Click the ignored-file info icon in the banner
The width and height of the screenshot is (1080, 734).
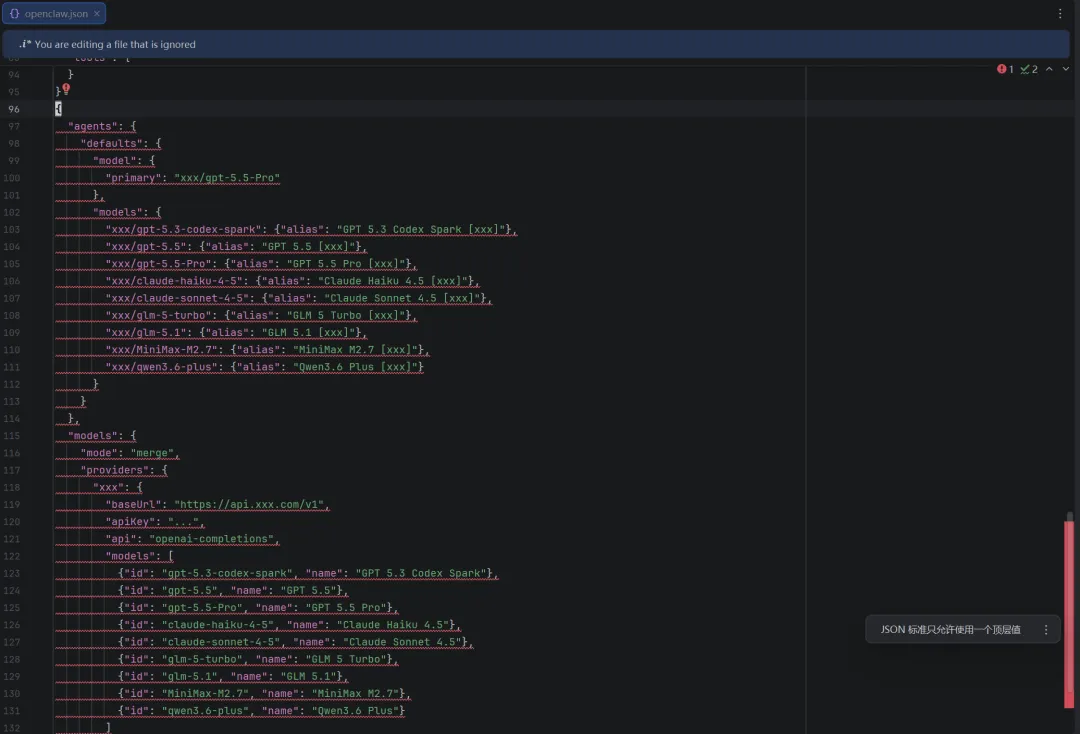pos(25,44)
